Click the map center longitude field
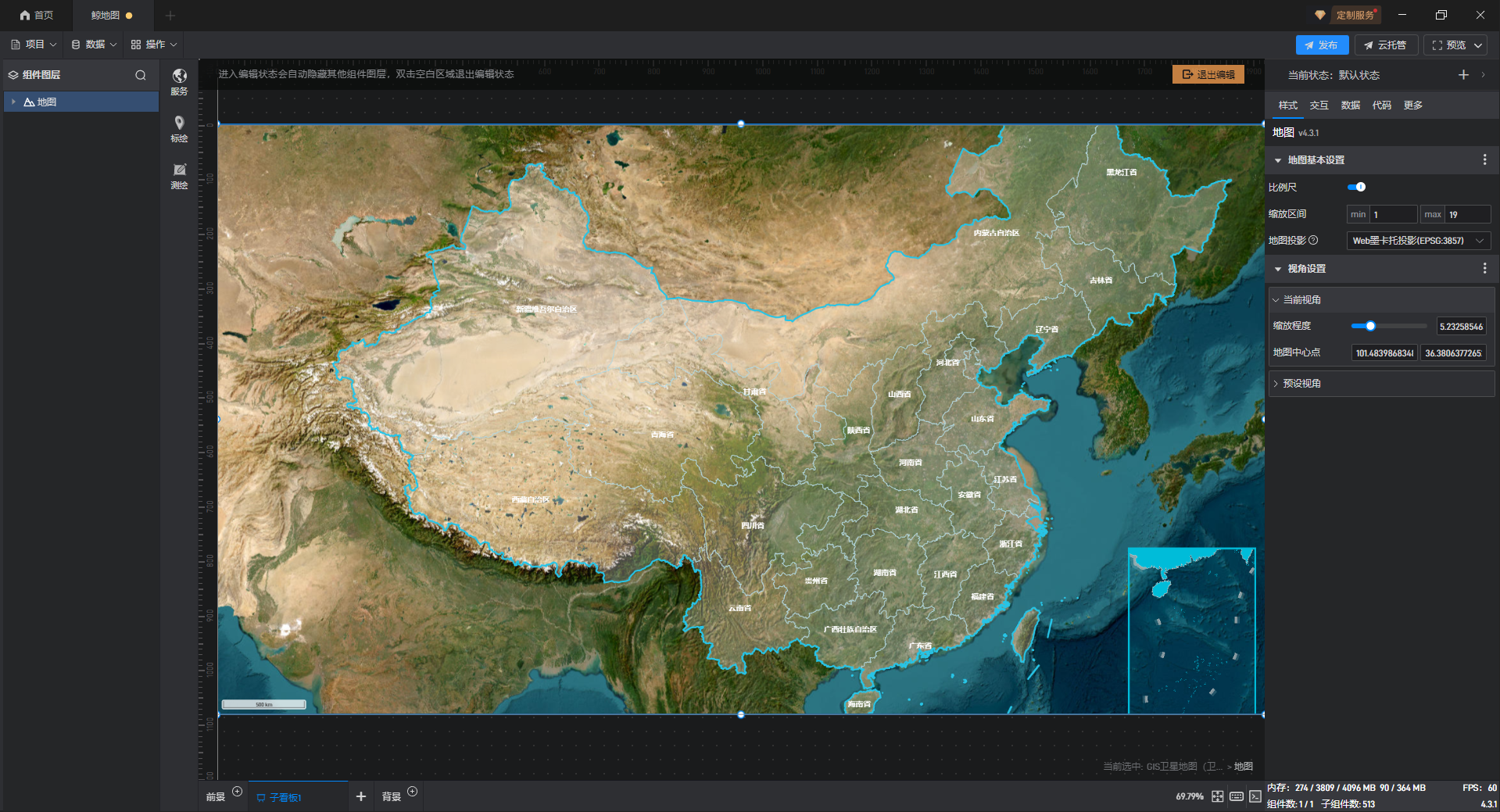 [x=1384, y=353]
